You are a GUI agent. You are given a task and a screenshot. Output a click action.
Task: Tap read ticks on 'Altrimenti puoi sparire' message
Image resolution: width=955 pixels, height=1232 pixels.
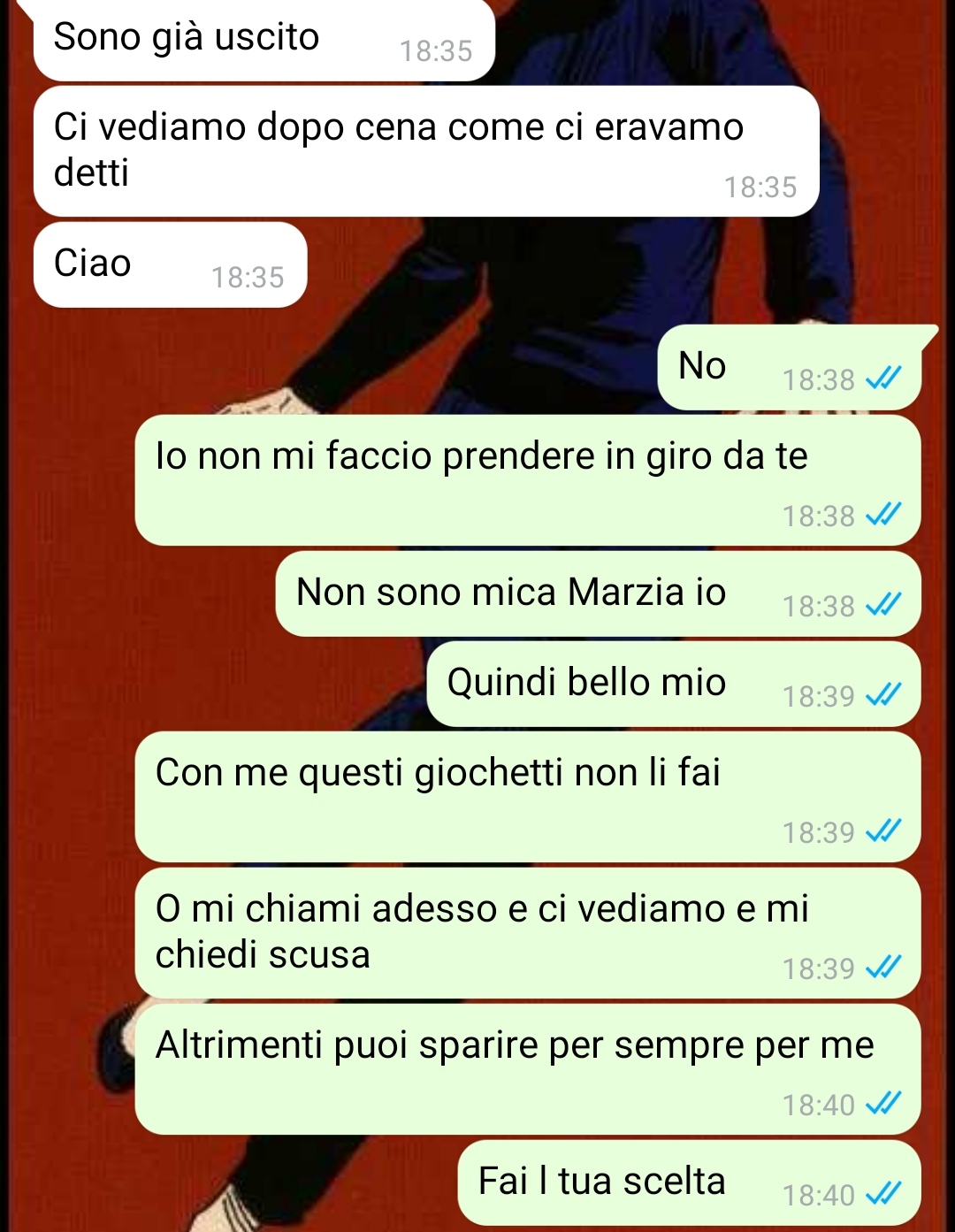[x=882, y=1104]
